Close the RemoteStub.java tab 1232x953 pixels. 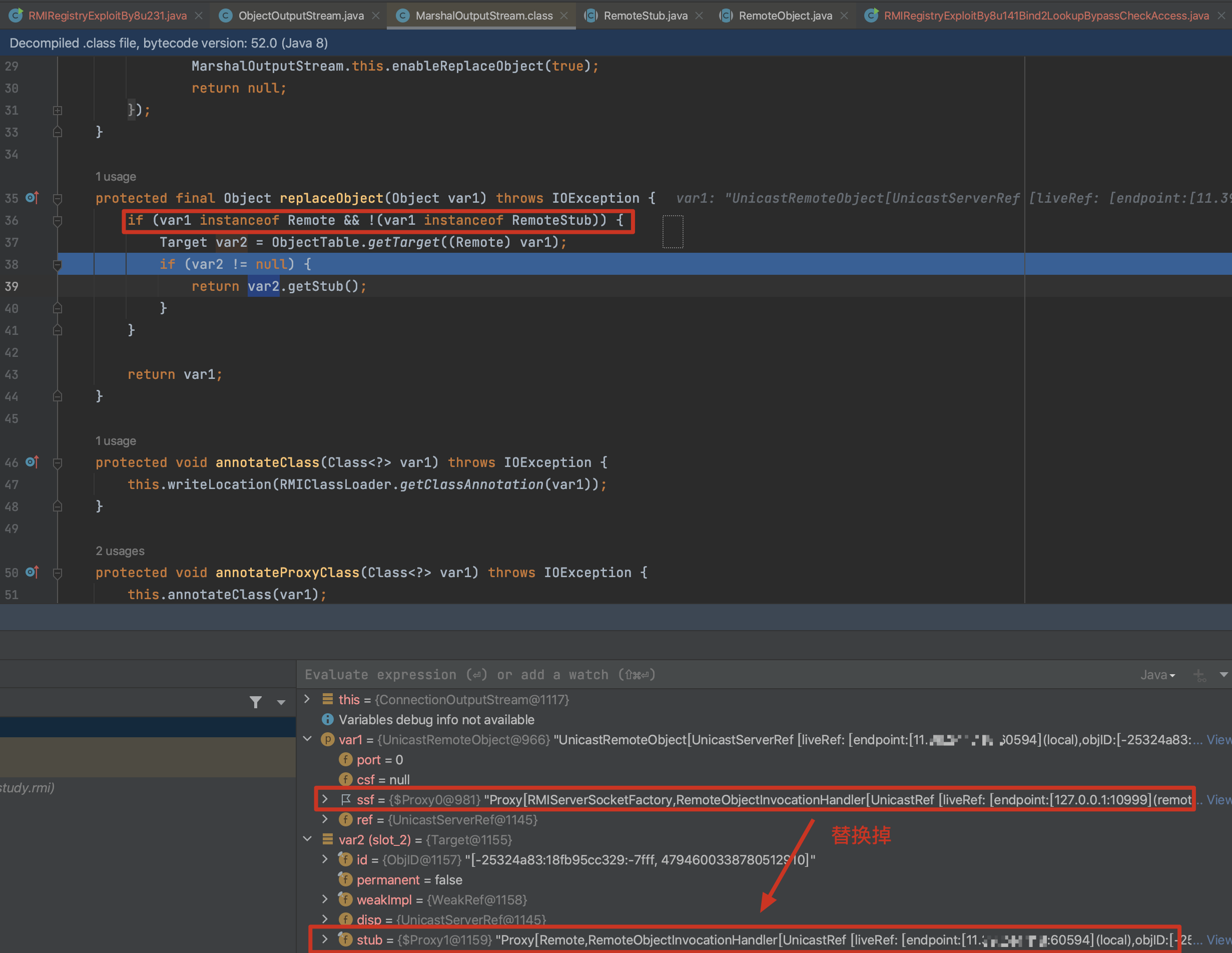(x=700, y=16)
